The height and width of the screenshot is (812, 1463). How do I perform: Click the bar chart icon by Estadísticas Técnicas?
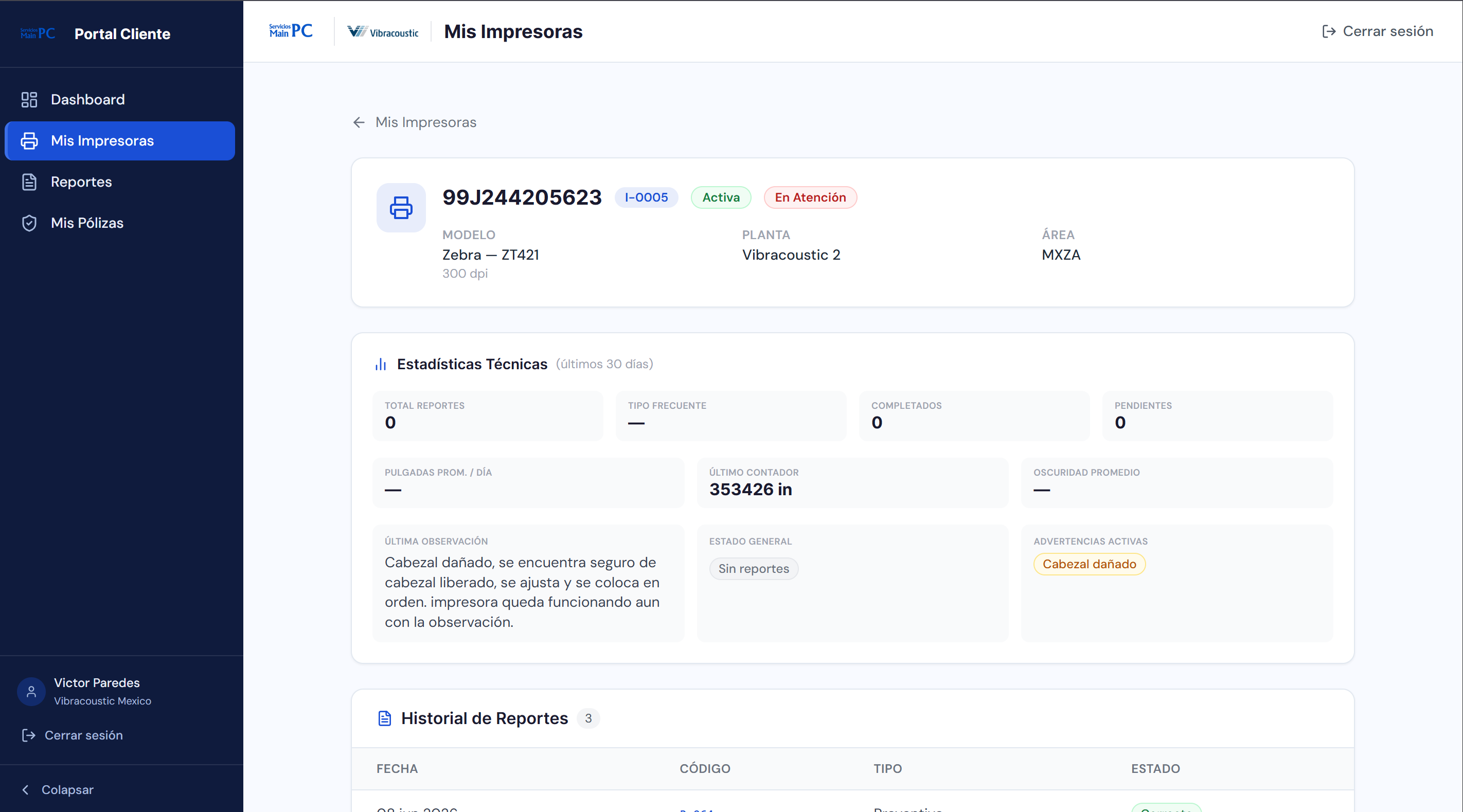coord(381,364)
